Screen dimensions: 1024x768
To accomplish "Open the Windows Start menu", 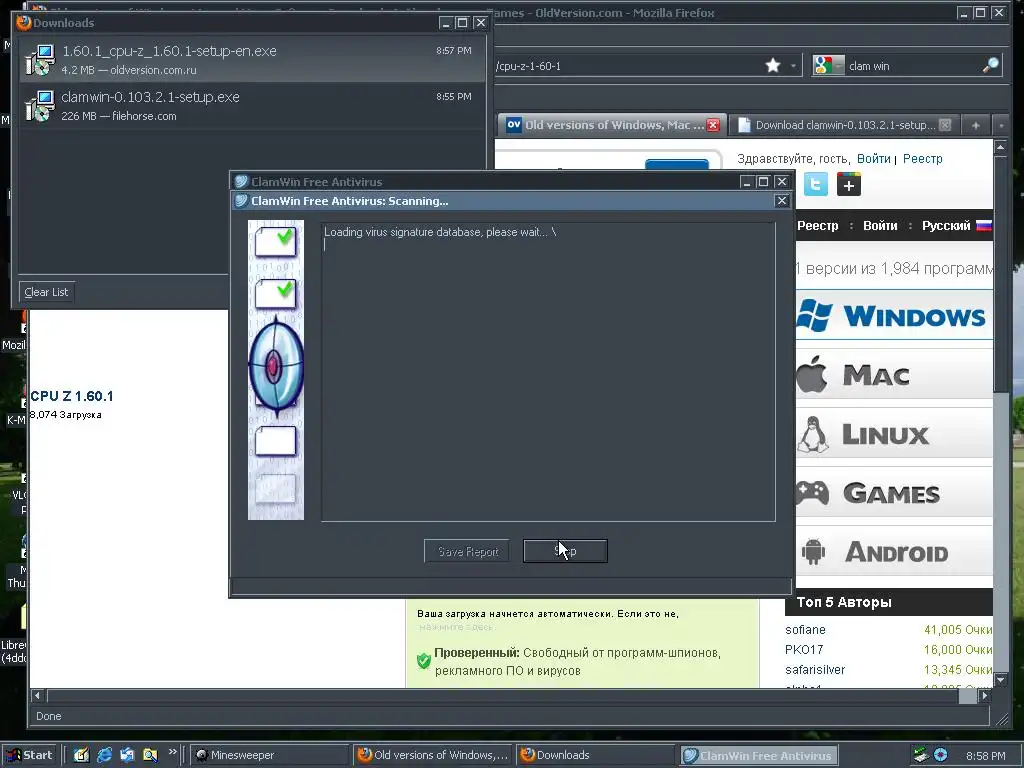I will (x=30, y=755).
